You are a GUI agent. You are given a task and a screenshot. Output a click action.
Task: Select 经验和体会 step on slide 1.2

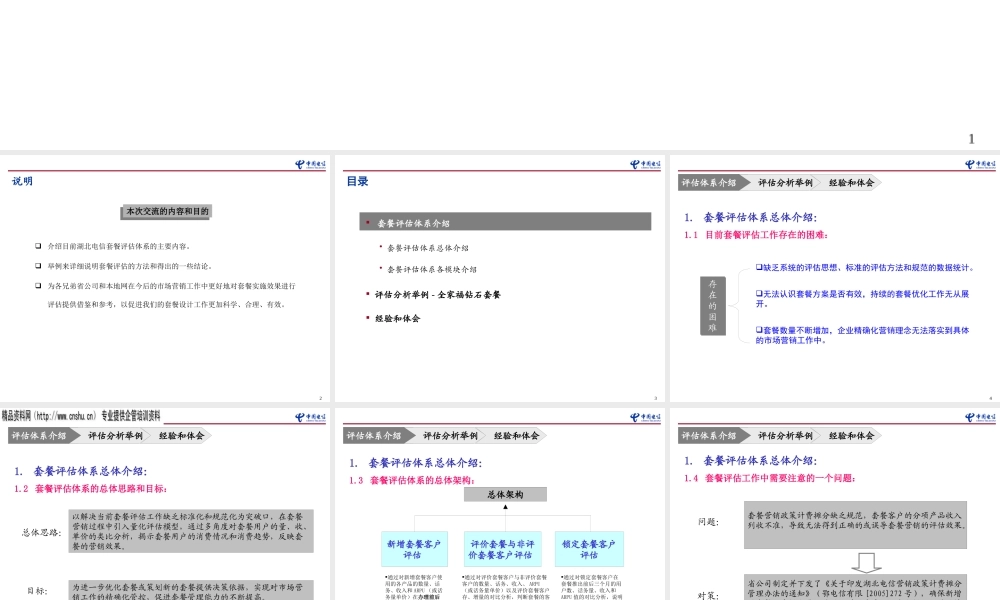182,436
